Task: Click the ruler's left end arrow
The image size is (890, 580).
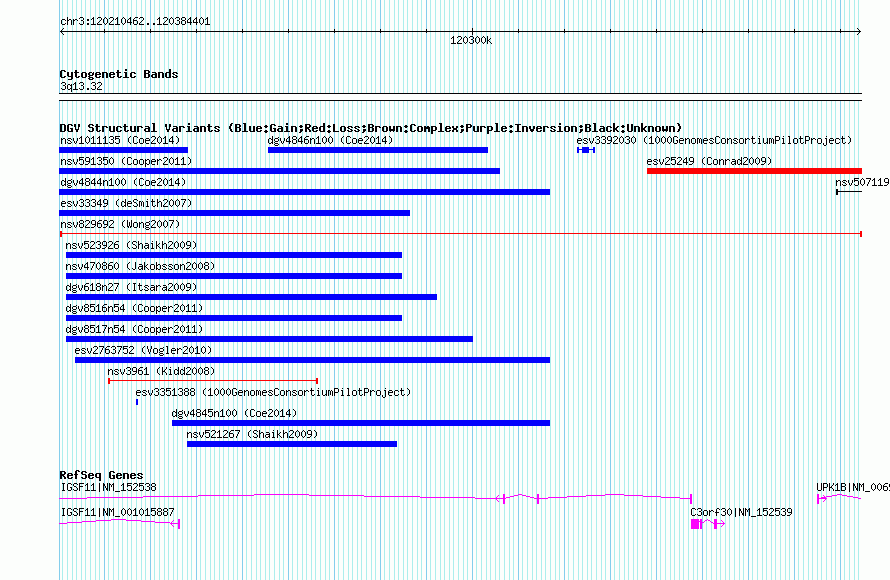Action: (x=62, y=32)
